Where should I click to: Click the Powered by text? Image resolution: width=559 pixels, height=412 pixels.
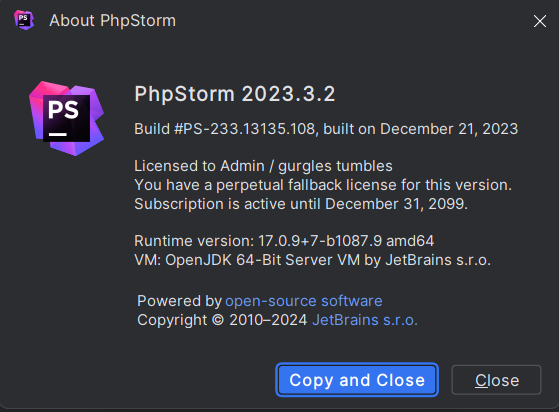point(179,301)
